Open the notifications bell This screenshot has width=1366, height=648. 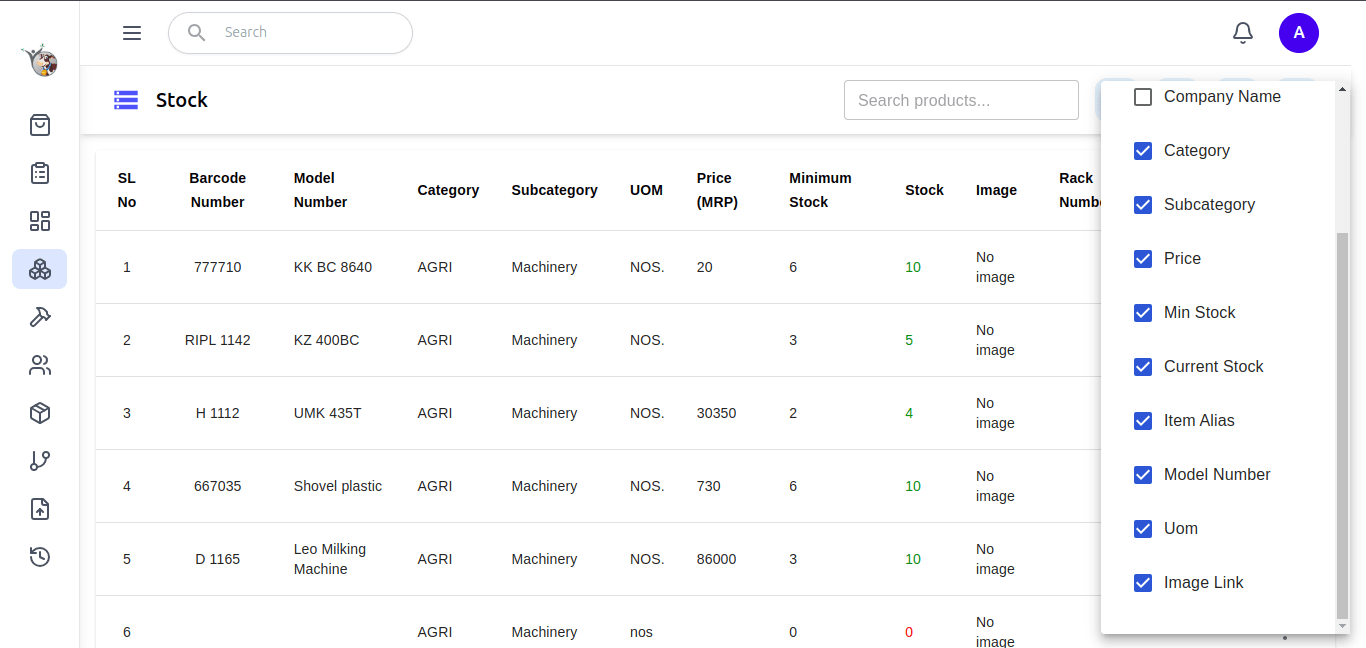click(1242, 33)
